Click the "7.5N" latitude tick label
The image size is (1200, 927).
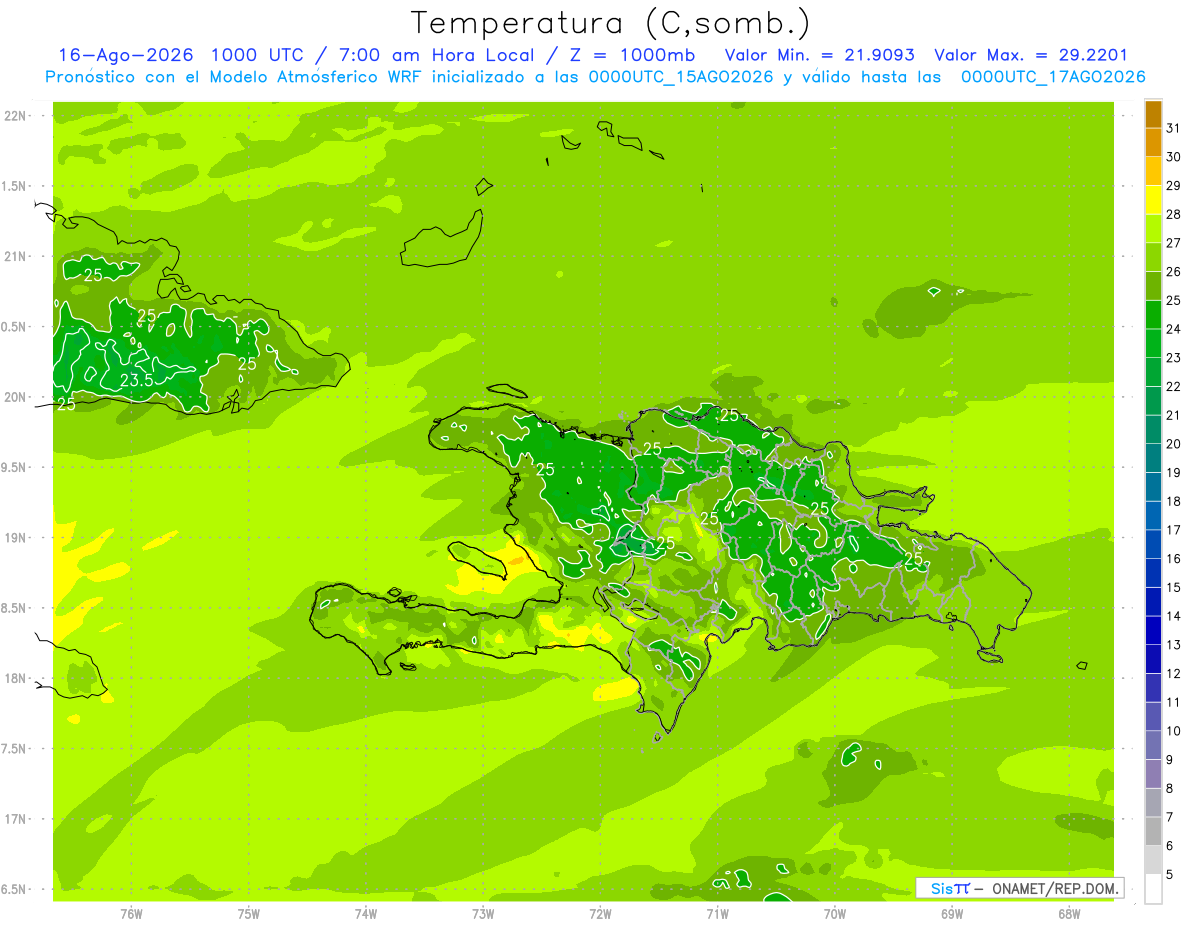[x=15, y=749]
